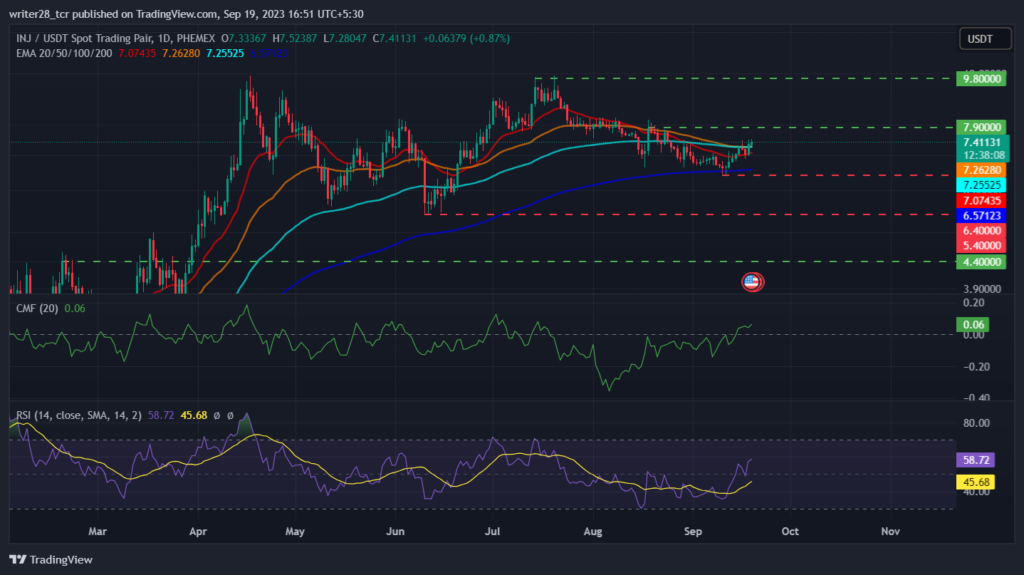Click the TradingView logo at bottom left

click(51, 560)
